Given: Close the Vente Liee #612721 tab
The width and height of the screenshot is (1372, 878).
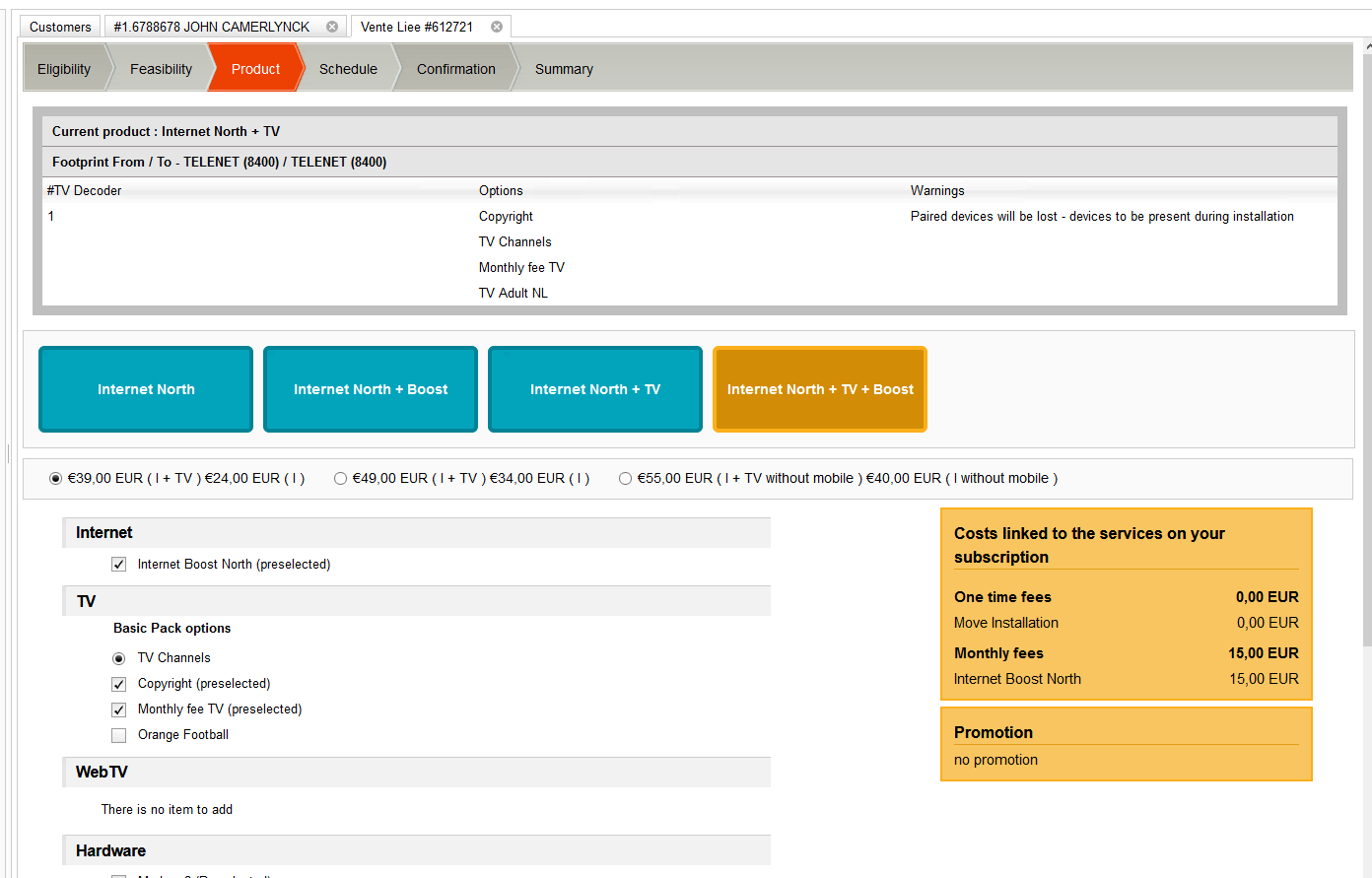Looking at the screenshot, I should (x=497, y=27).
